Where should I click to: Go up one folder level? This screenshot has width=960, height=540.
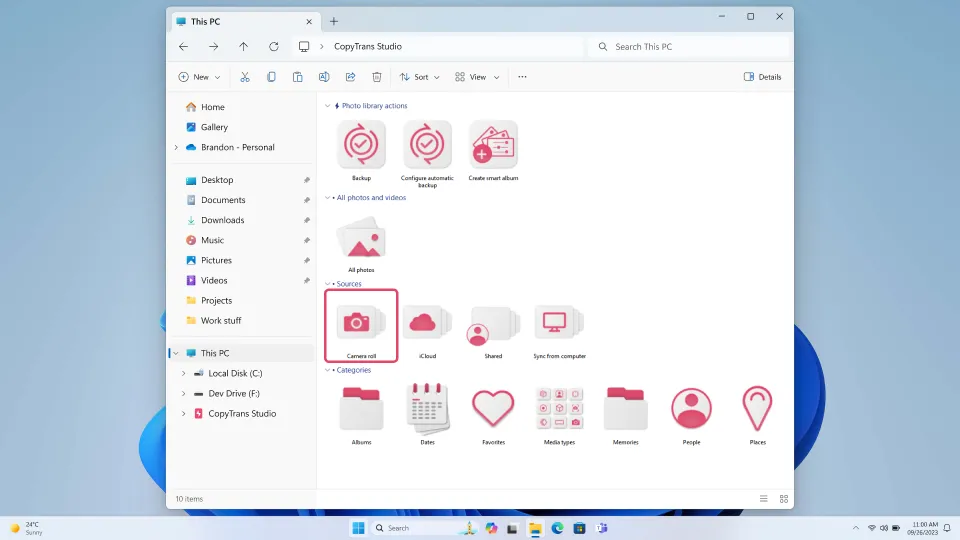tap(244, 47)
